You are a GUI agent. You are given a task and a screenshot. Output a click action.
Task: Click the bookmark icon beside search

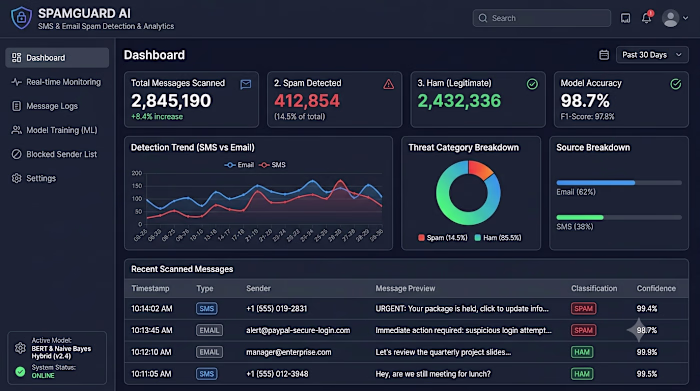(625, 18)
